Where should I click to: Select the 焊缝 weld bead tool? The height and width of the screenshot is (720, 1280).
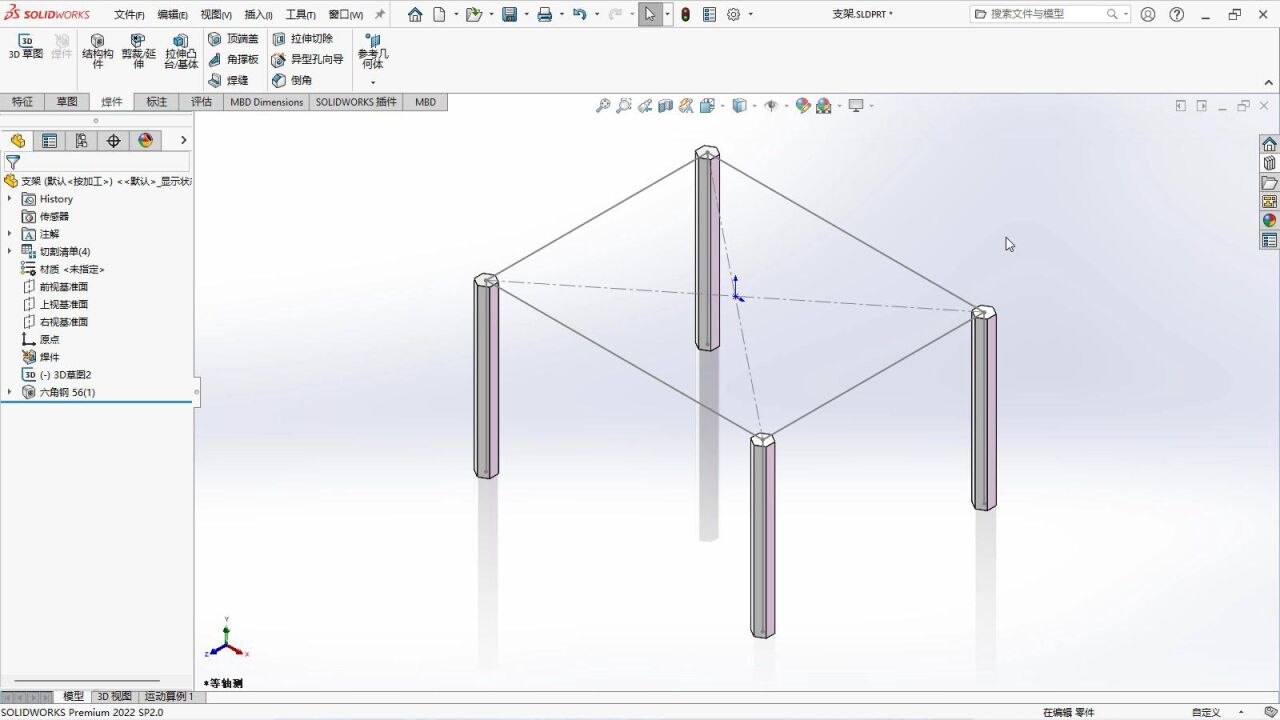click(232, 80)
